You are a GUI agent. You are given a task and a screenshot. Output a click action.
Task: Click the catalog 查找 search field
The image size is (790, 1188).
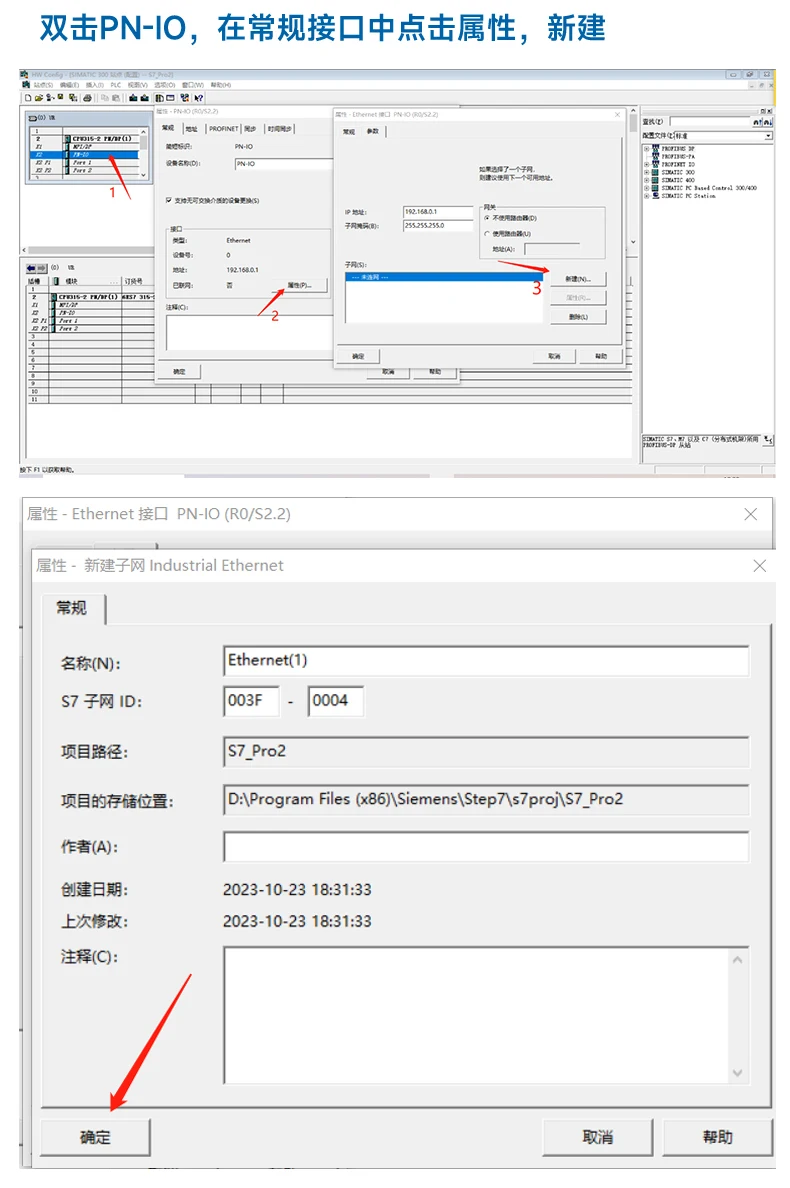[710, 123]
